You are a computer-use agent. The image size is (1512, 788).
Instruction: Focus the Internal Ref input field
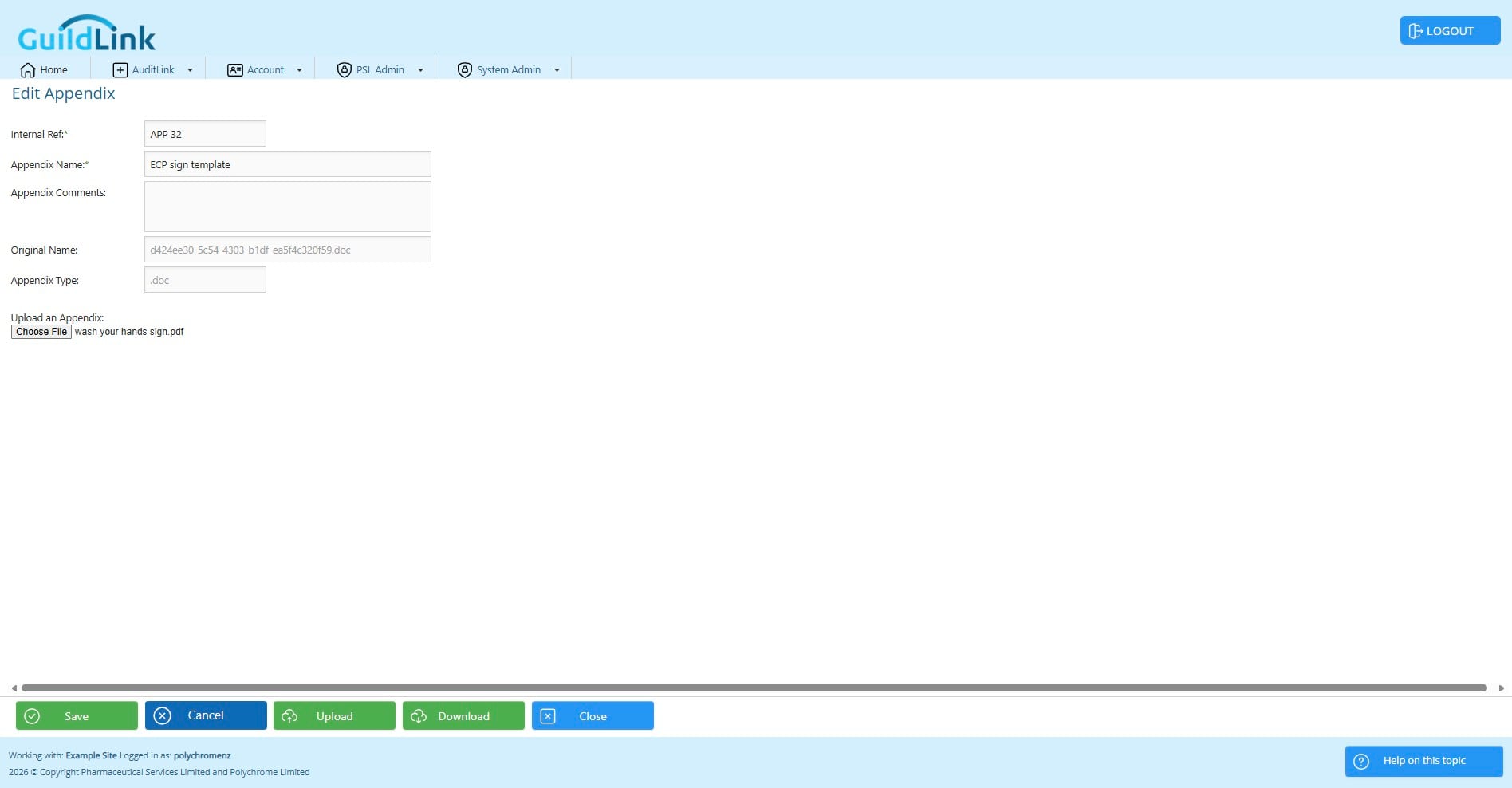pyautogui.click(x=205, y=134)
